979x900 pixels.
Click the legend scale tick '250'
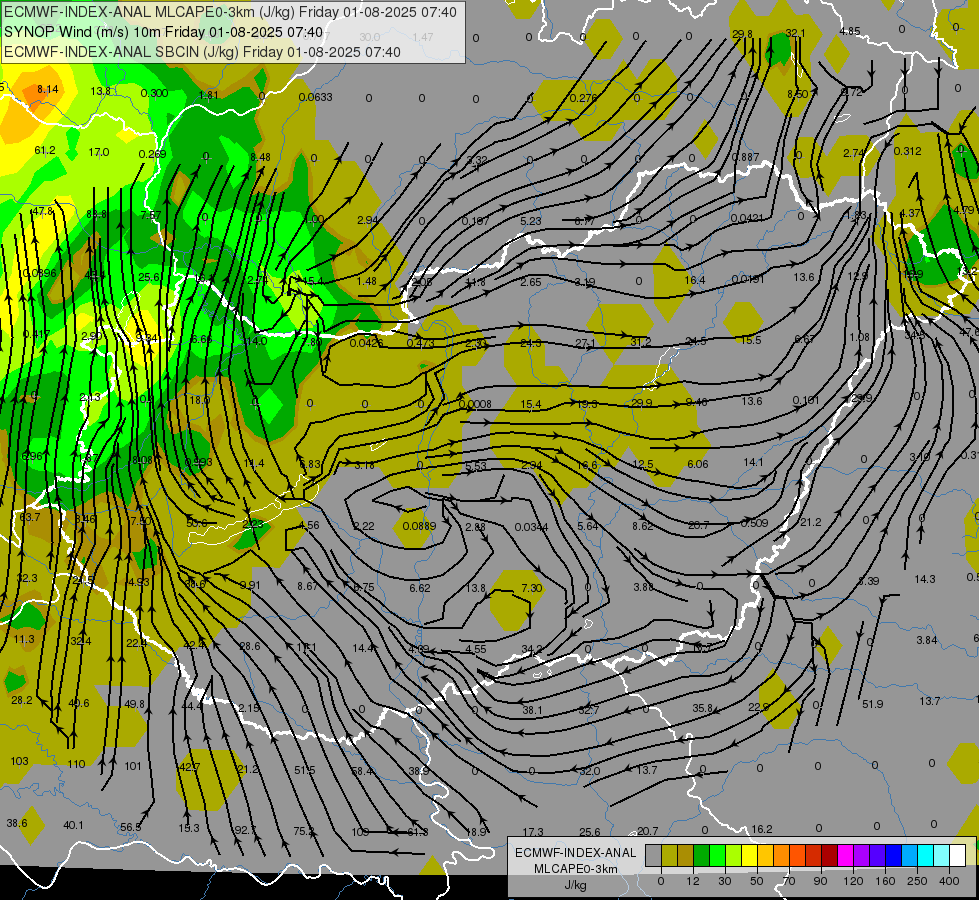tap(917, 881)
